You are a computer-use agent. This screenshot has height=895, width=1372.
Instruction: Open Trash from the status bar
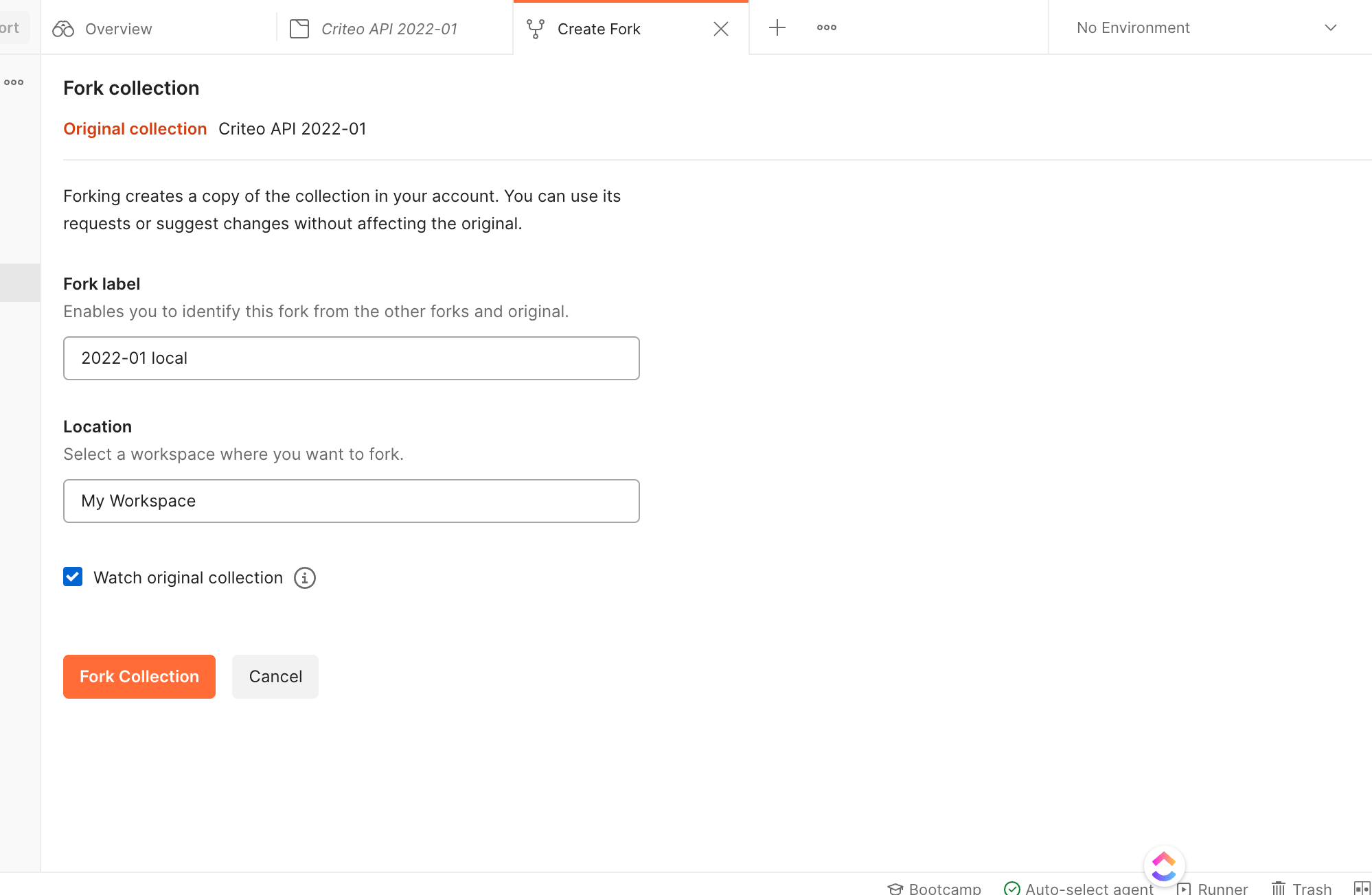(x=1301, y=888)
